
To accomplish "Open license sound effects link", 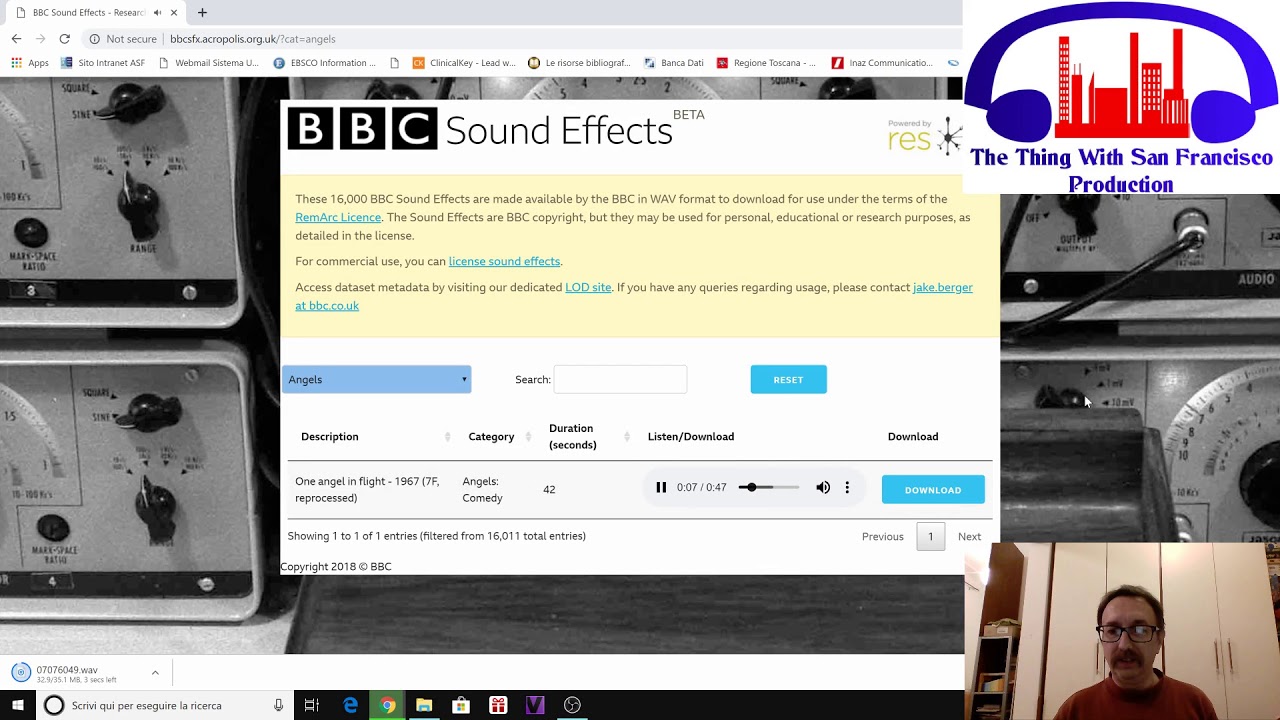I will click(504, 261).
